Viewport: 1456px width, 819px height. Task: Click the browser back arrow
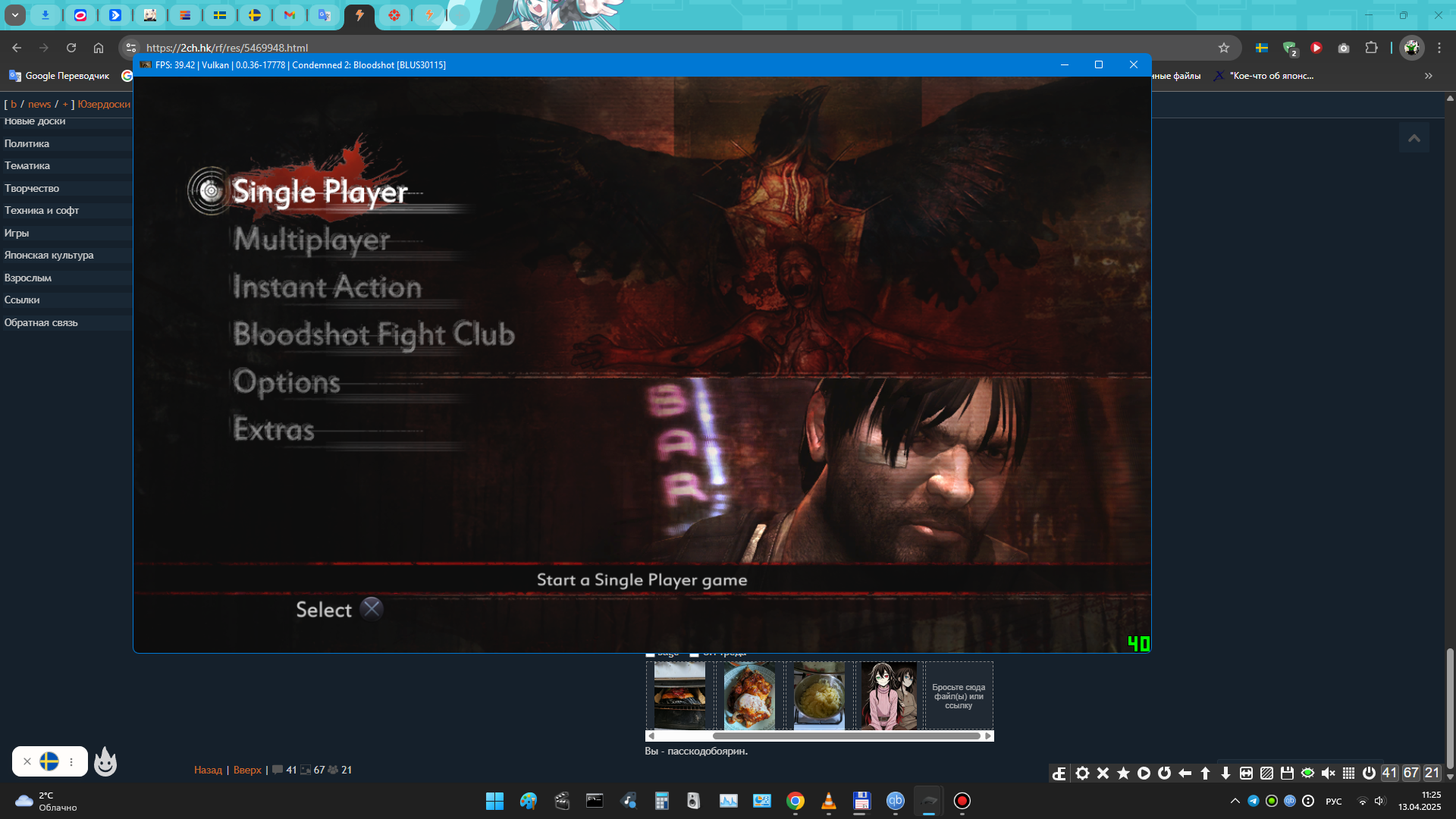(x=17, y=48)
